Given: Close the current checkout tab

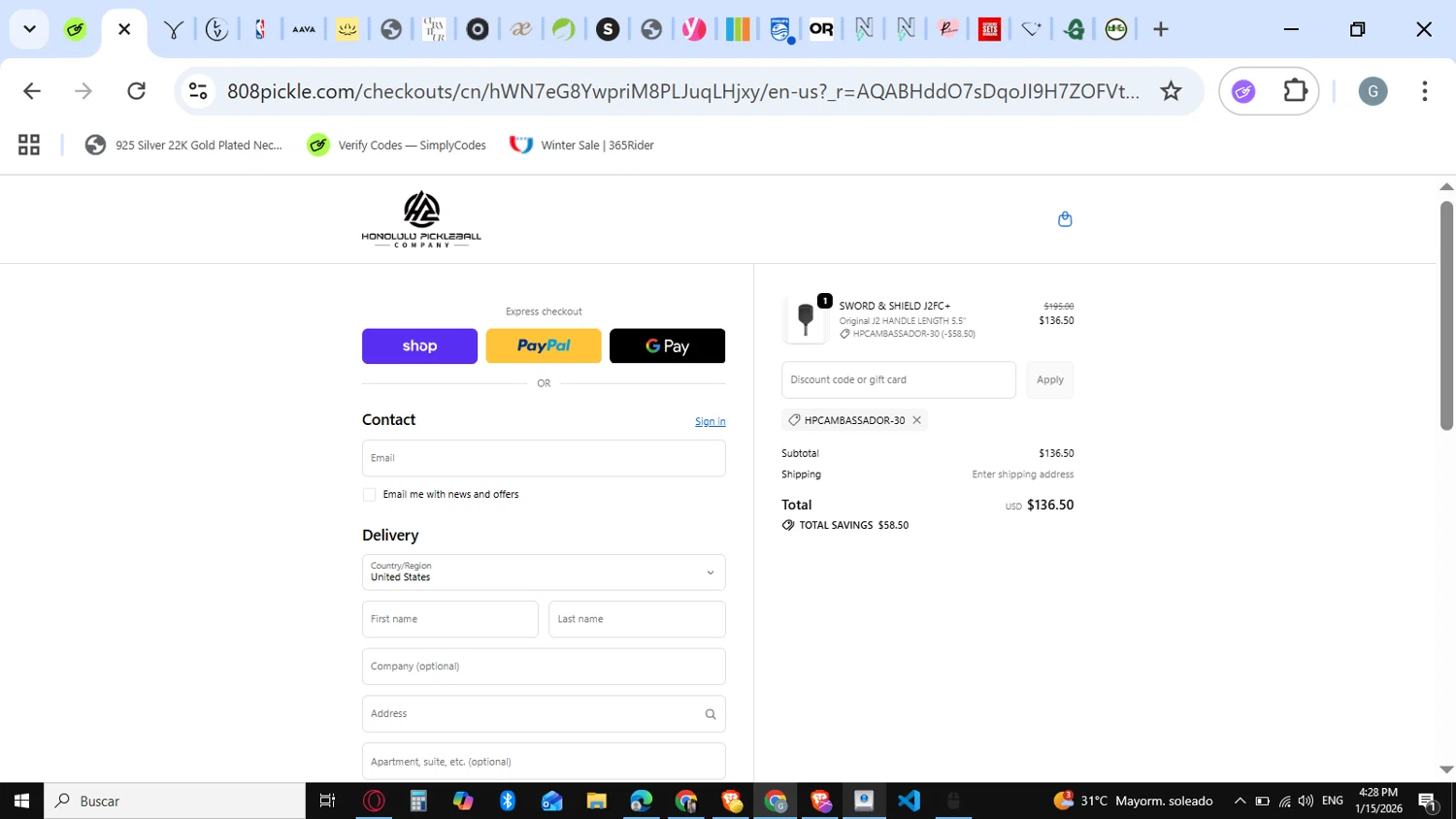Looking at the screenshot, I should click(124, 29).
